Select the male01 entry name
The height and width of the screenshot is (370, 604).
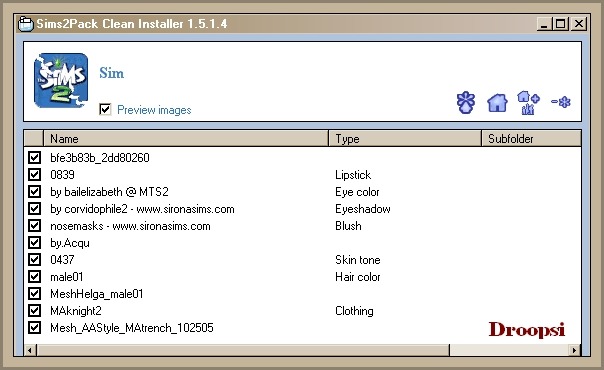tap(67, 276)
